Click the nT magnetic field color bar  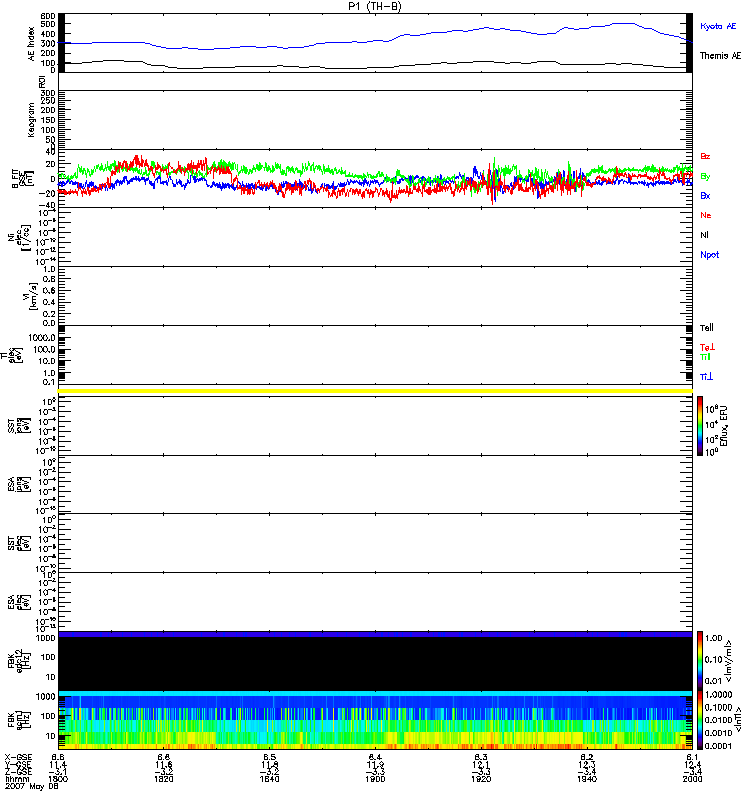pos(700,720)
